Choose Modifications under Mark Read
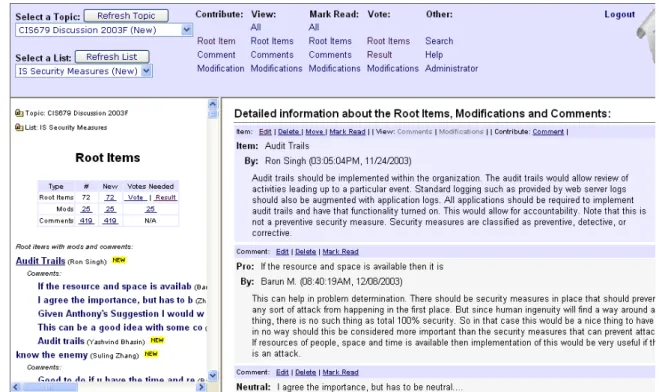Viewport: 659px width, 392px height. pos(334,68)
